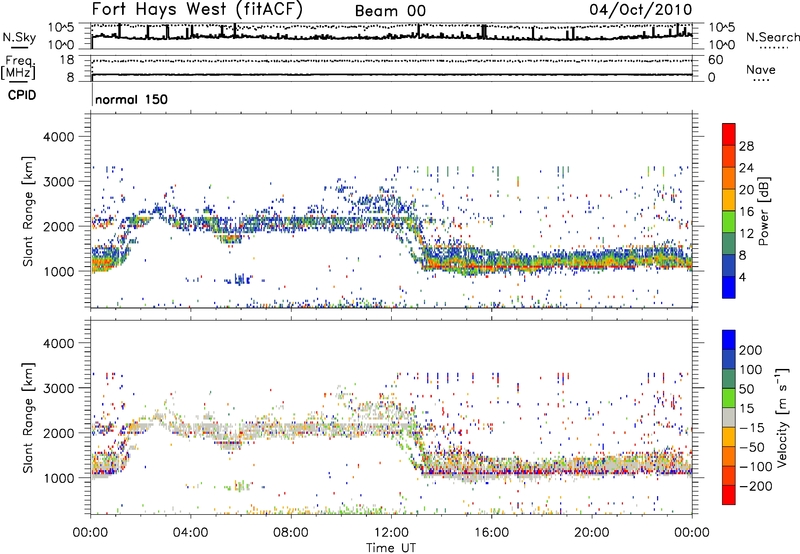Viewport: 800px width, 554px height.
Task: Click the "CPID" row label
Action: click(x=22, y=95)
